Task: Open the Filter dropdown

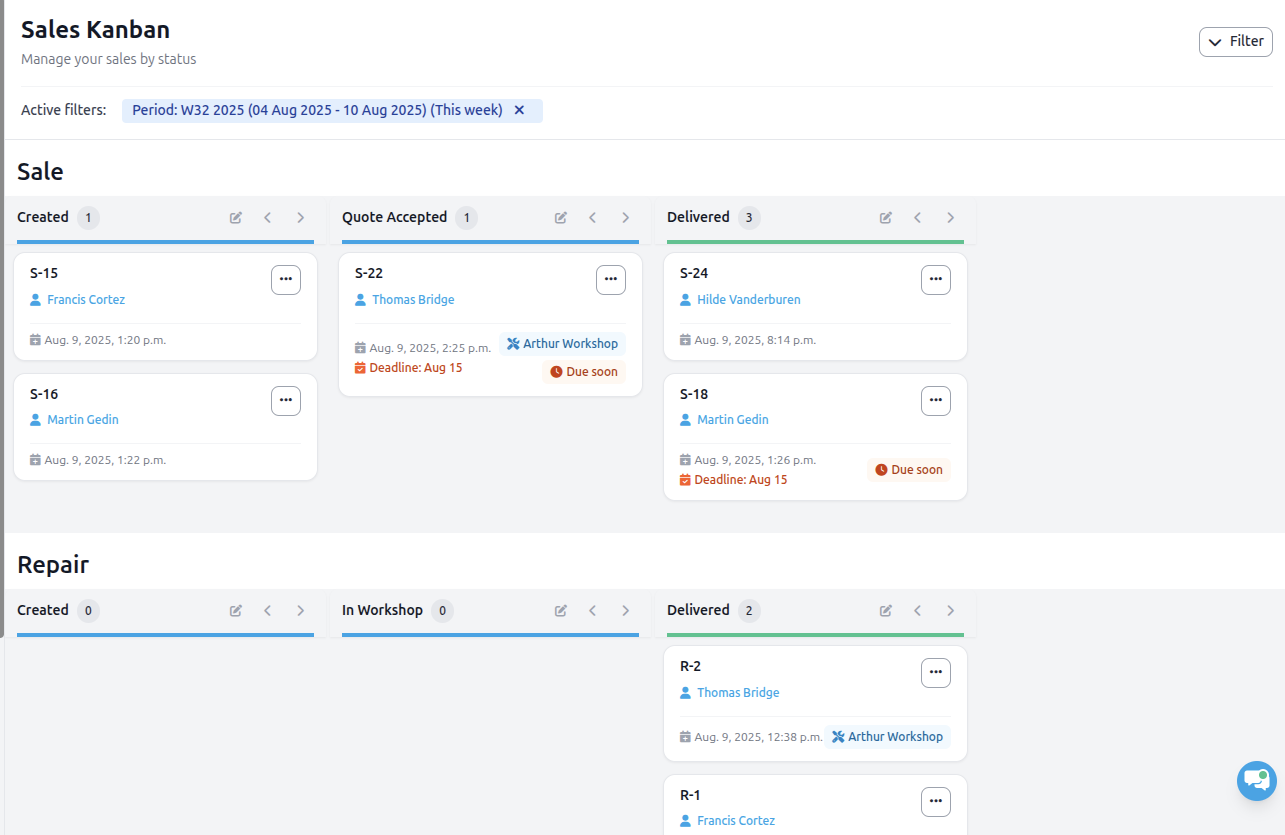Action: (x=1235, y=42)
